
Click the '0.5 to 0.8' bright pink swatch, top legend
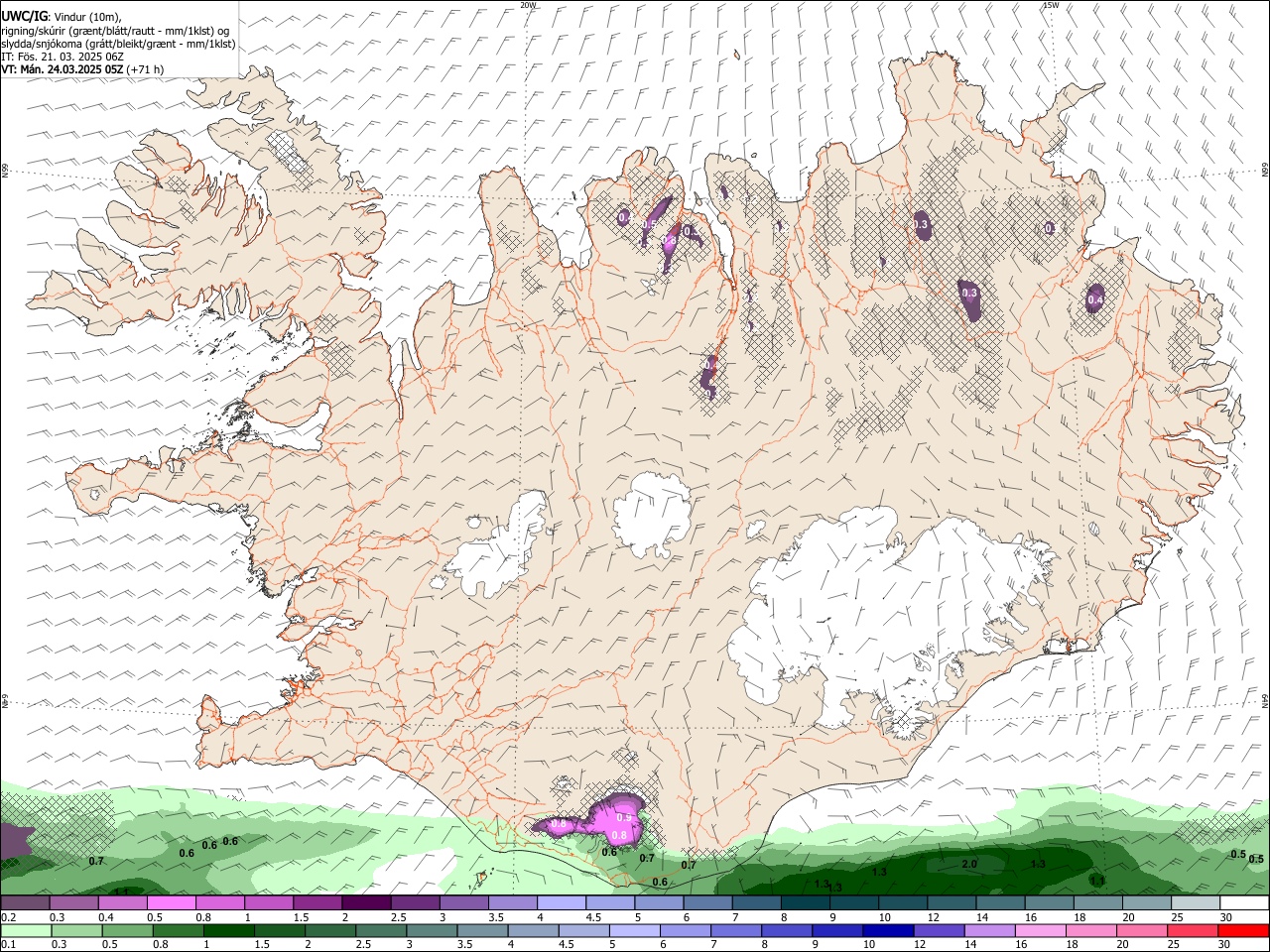(171, 903)
